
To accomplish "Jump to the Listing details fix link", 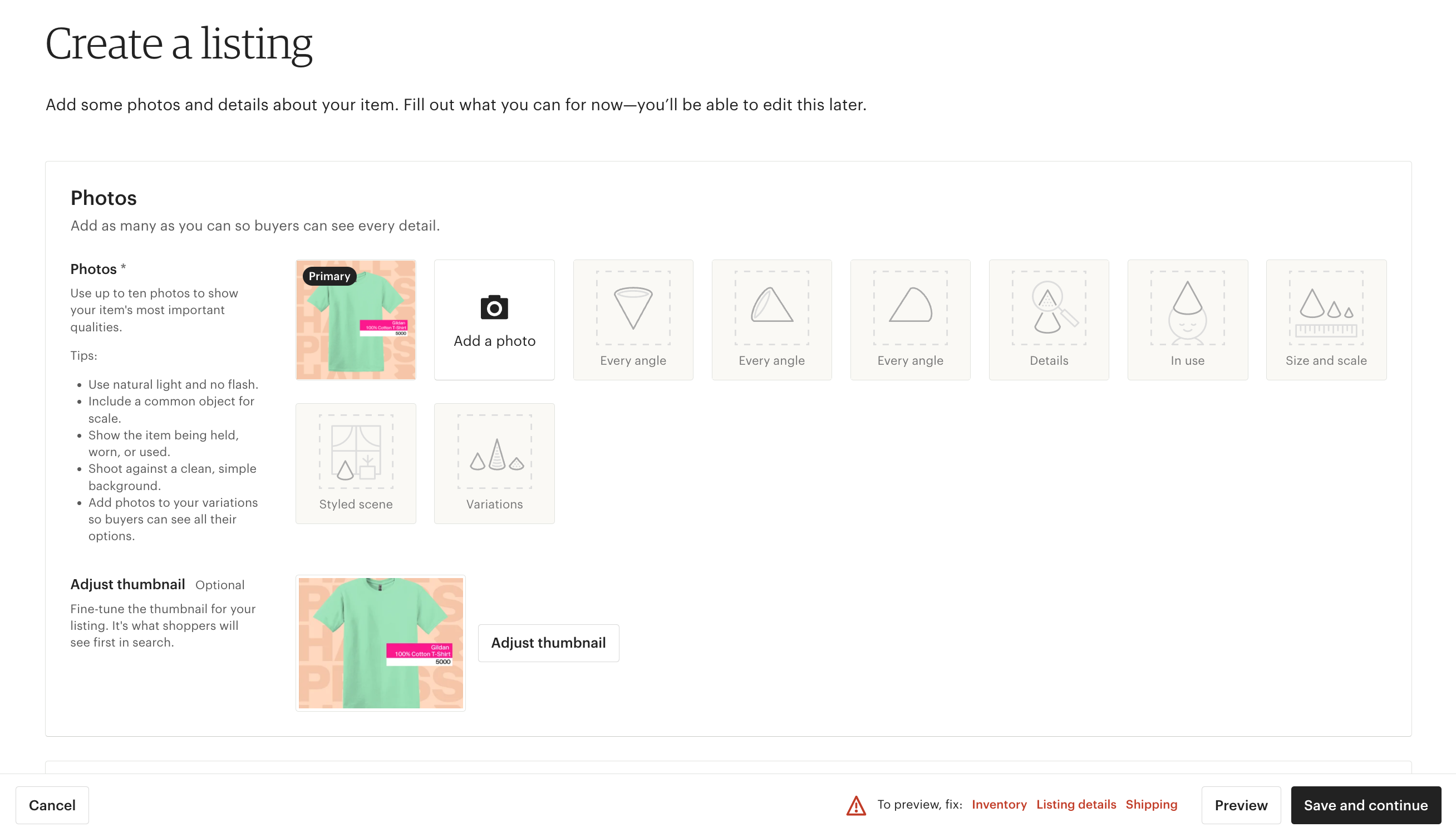I will click(1076, 805).
